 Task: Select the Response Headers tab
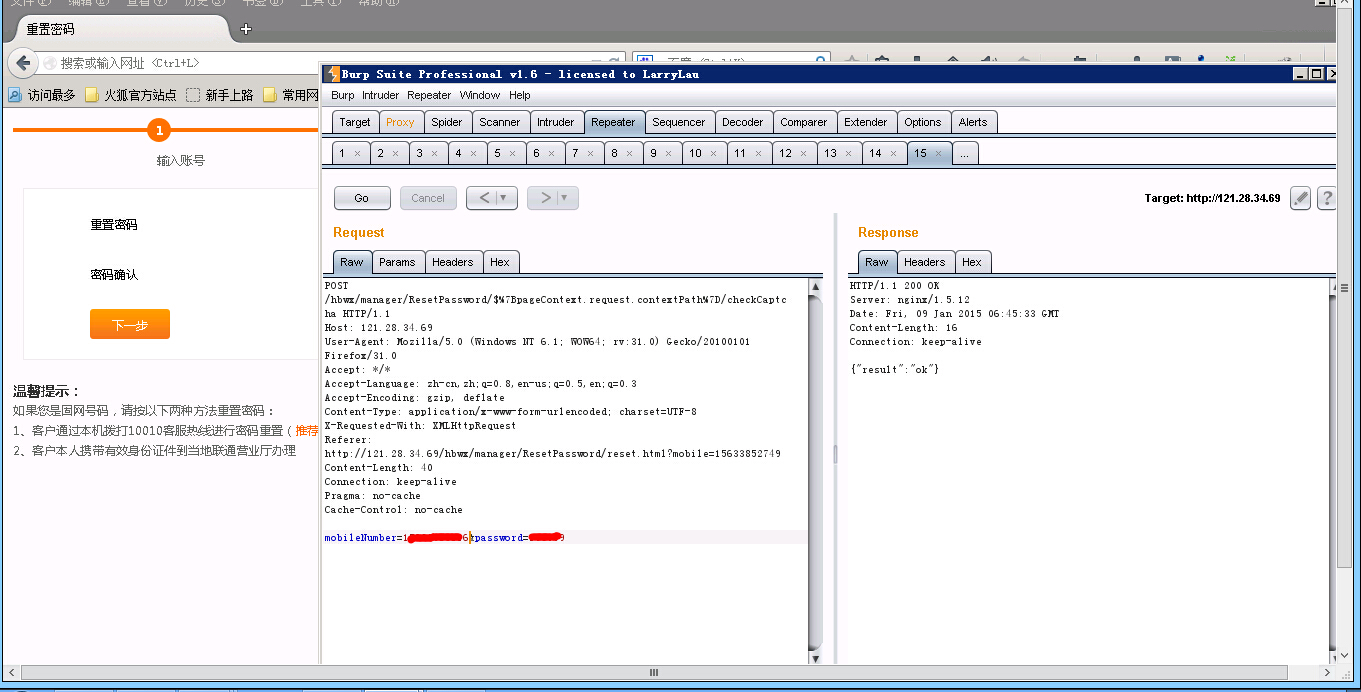(925, 262)
